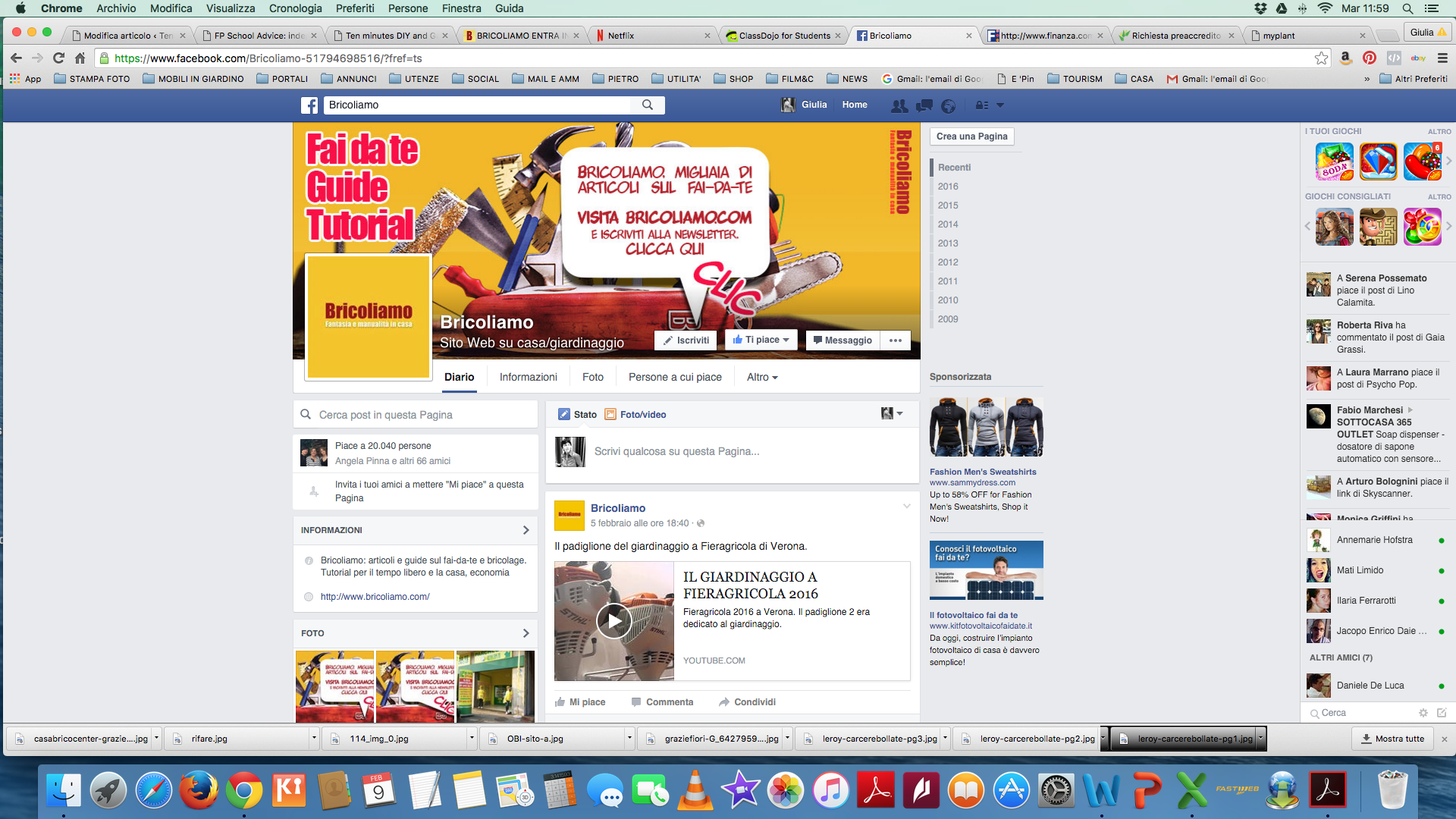Click the three-dots more actions button
The height and width of the screenshot is (819, 1456).
pyautogui.click(x=895, y=340)
